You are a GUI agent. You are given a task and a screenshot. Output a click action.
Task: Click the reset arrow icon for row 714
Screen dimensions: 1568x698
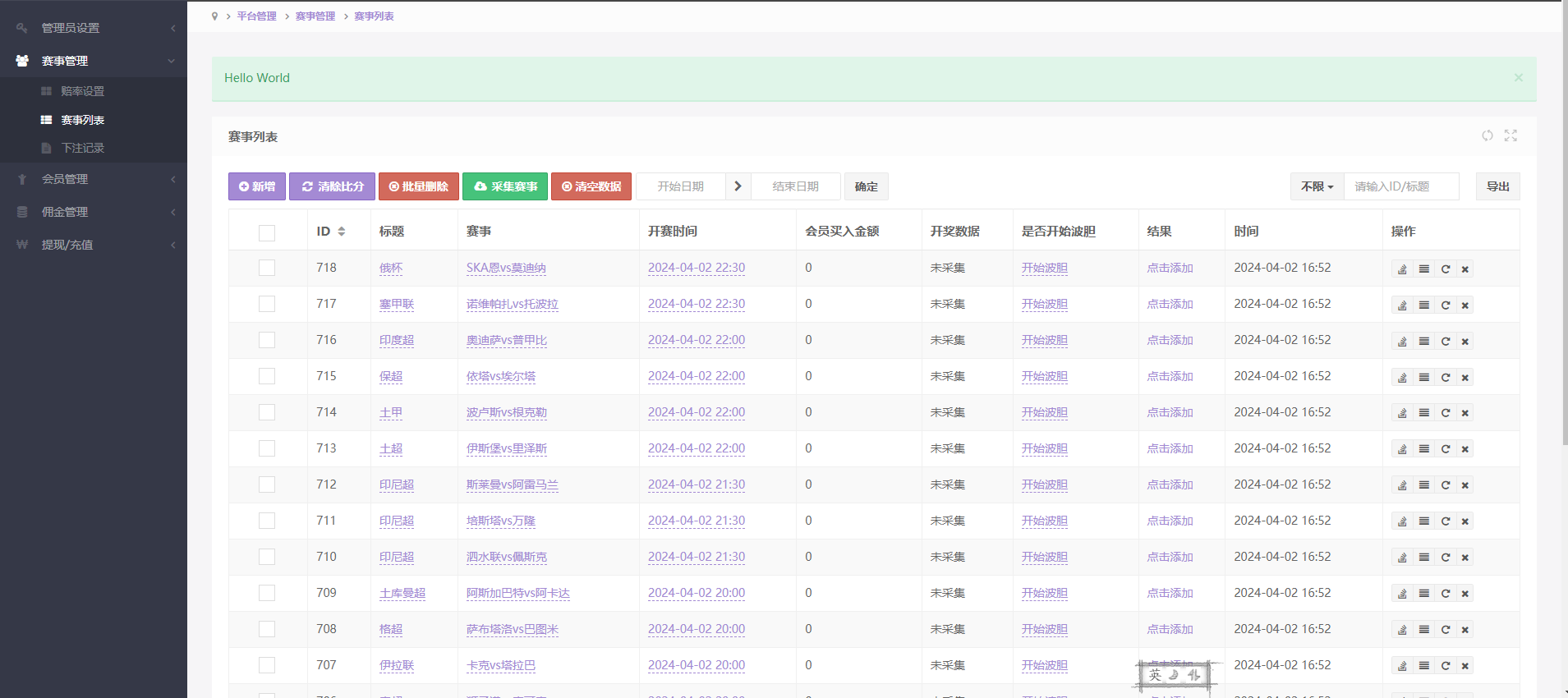point(1446,413)
